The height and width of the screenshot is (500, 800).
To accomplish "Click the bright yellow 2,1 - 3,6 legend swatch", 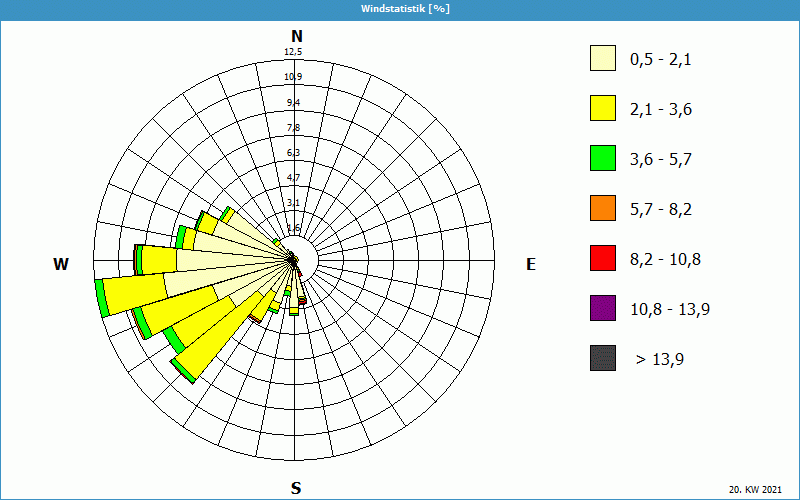I will point(603,108).
